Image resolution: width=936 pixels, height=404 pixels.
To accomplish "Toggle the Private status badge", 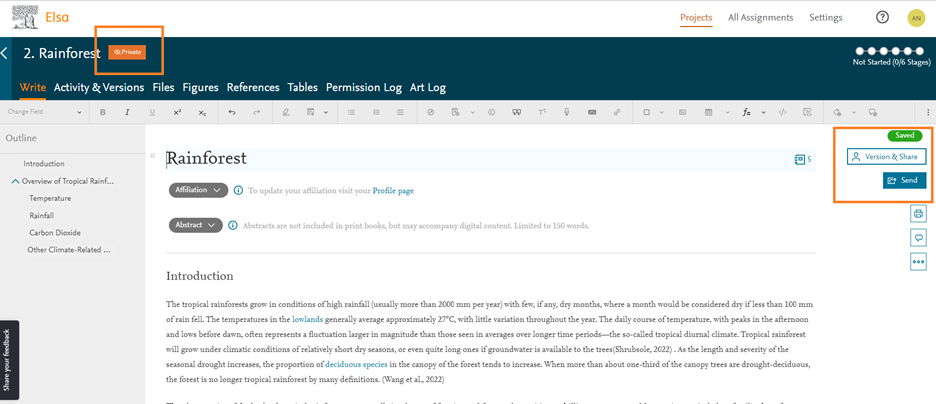I will tap(128, 52).
